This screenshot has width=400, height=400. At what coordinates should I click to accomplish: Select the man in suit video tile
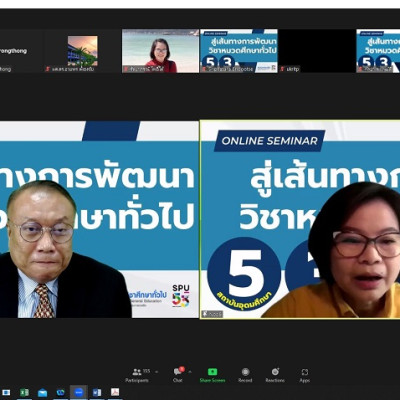click(99, 219)
